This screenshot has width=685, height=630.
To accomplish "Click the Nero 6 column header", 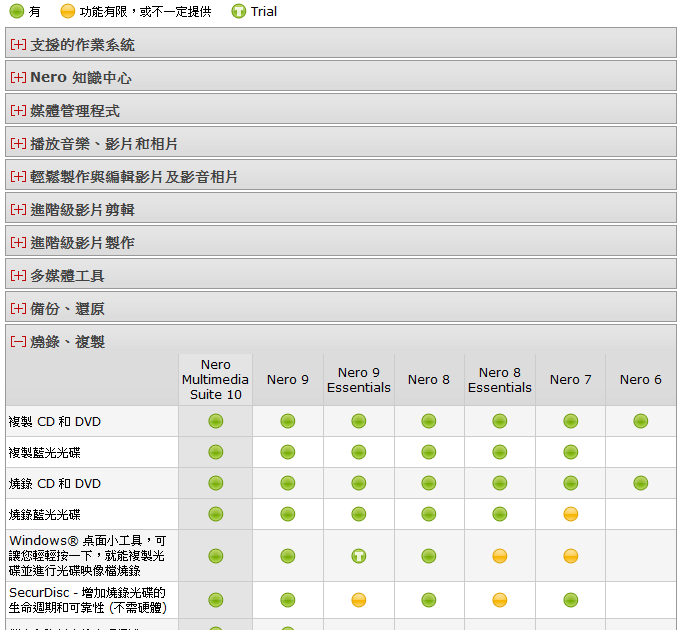I will [640, 379].
